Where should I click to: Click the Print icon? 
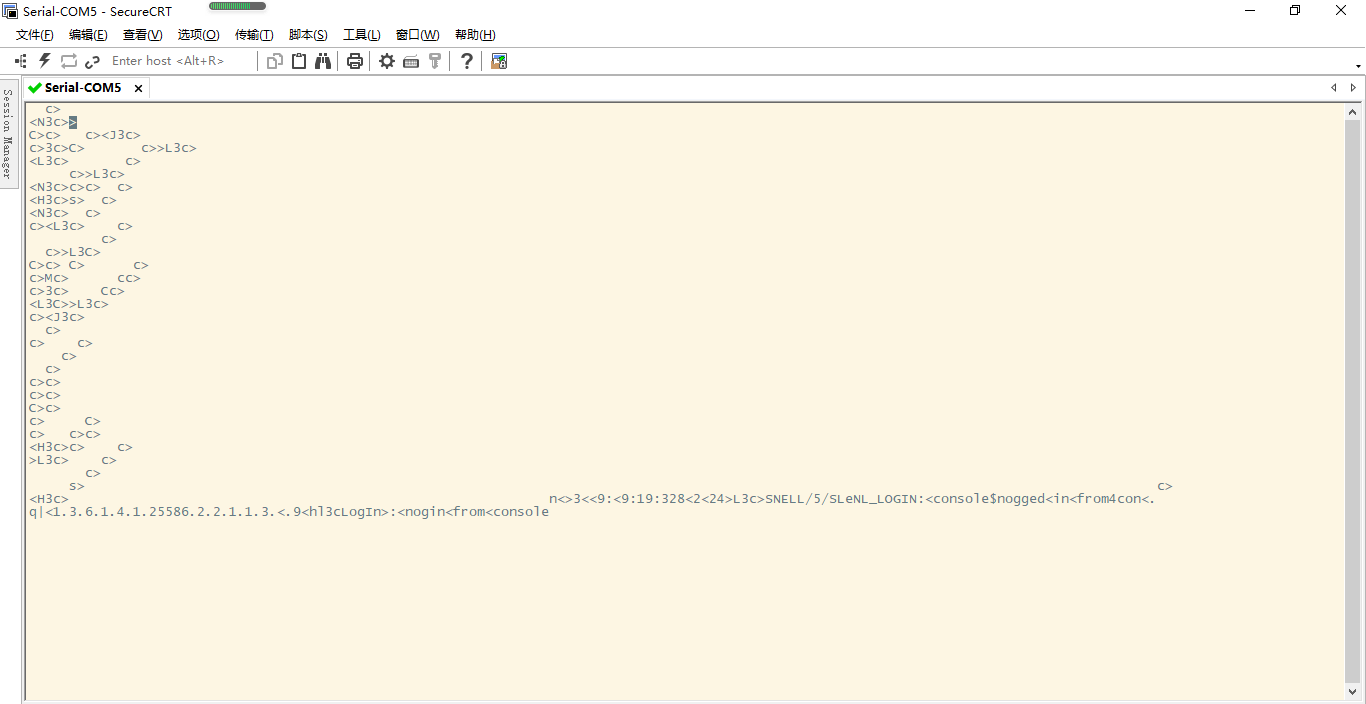point(354,61)
